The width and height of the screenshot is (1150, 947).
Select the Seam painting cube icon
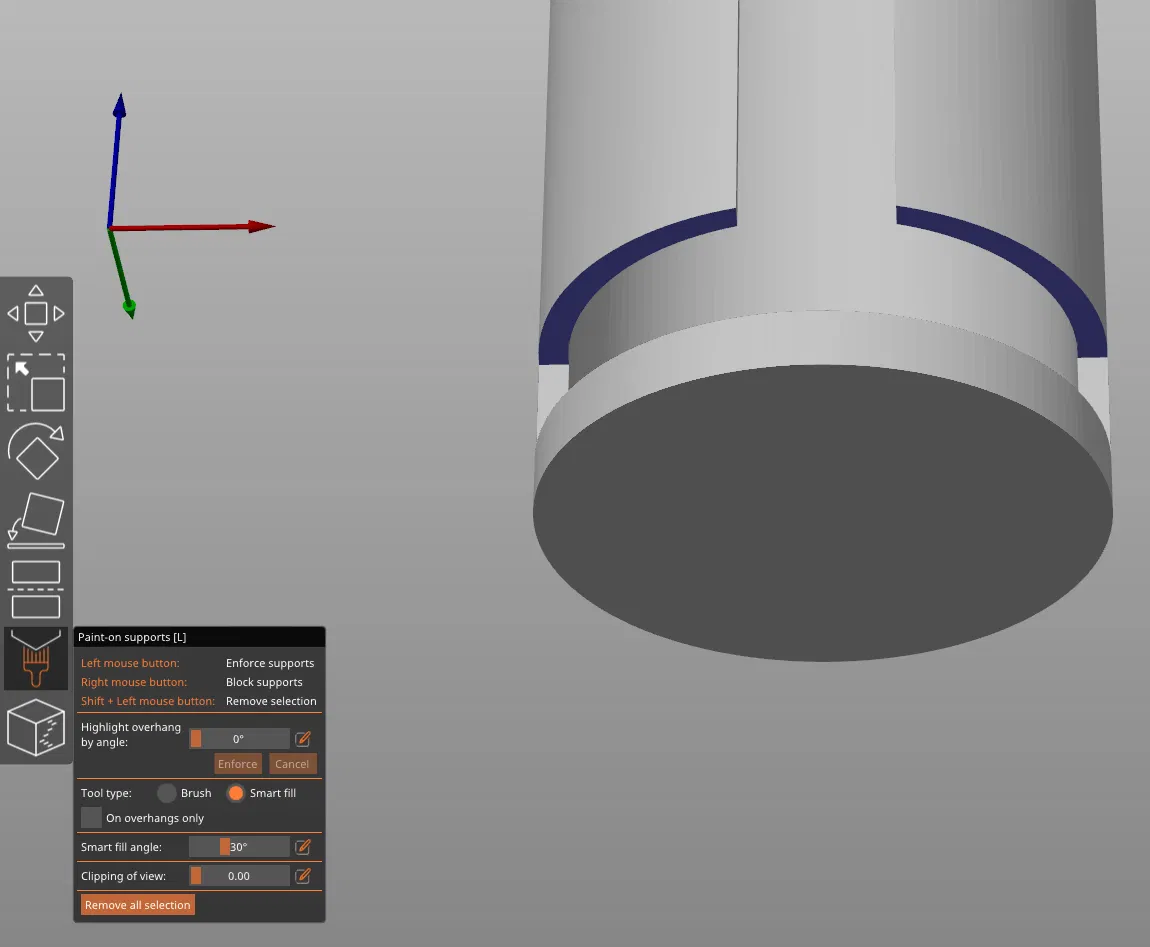(x=36, y=727)
